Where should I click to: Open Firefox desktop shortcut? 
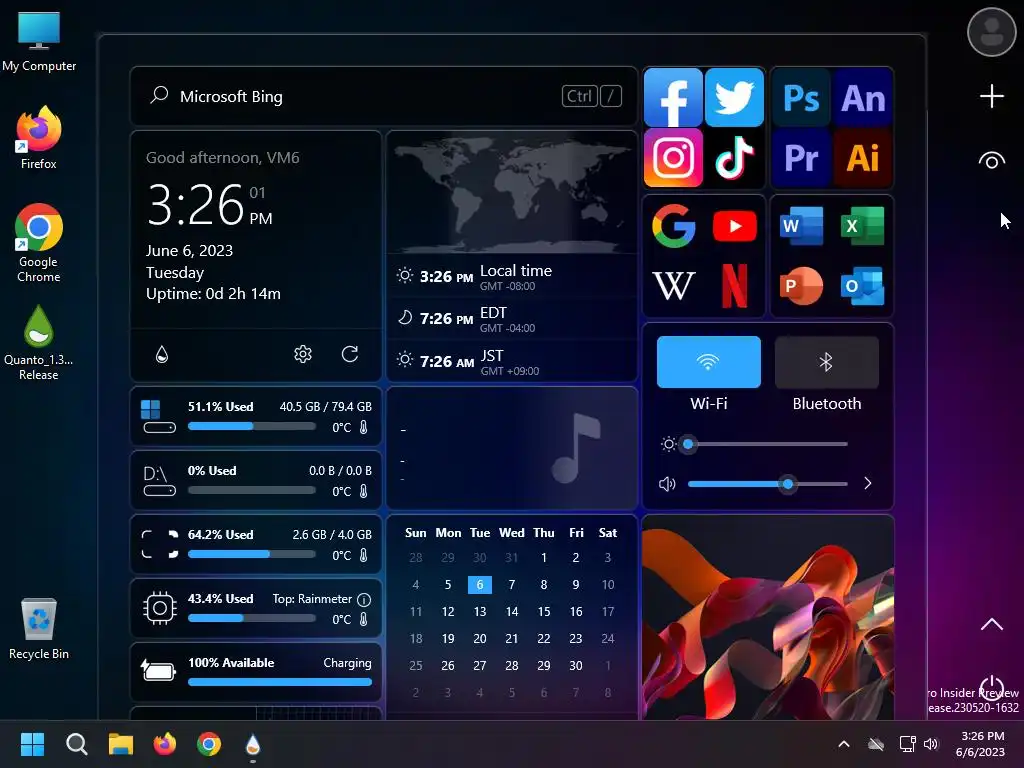(x=39, y=138)
